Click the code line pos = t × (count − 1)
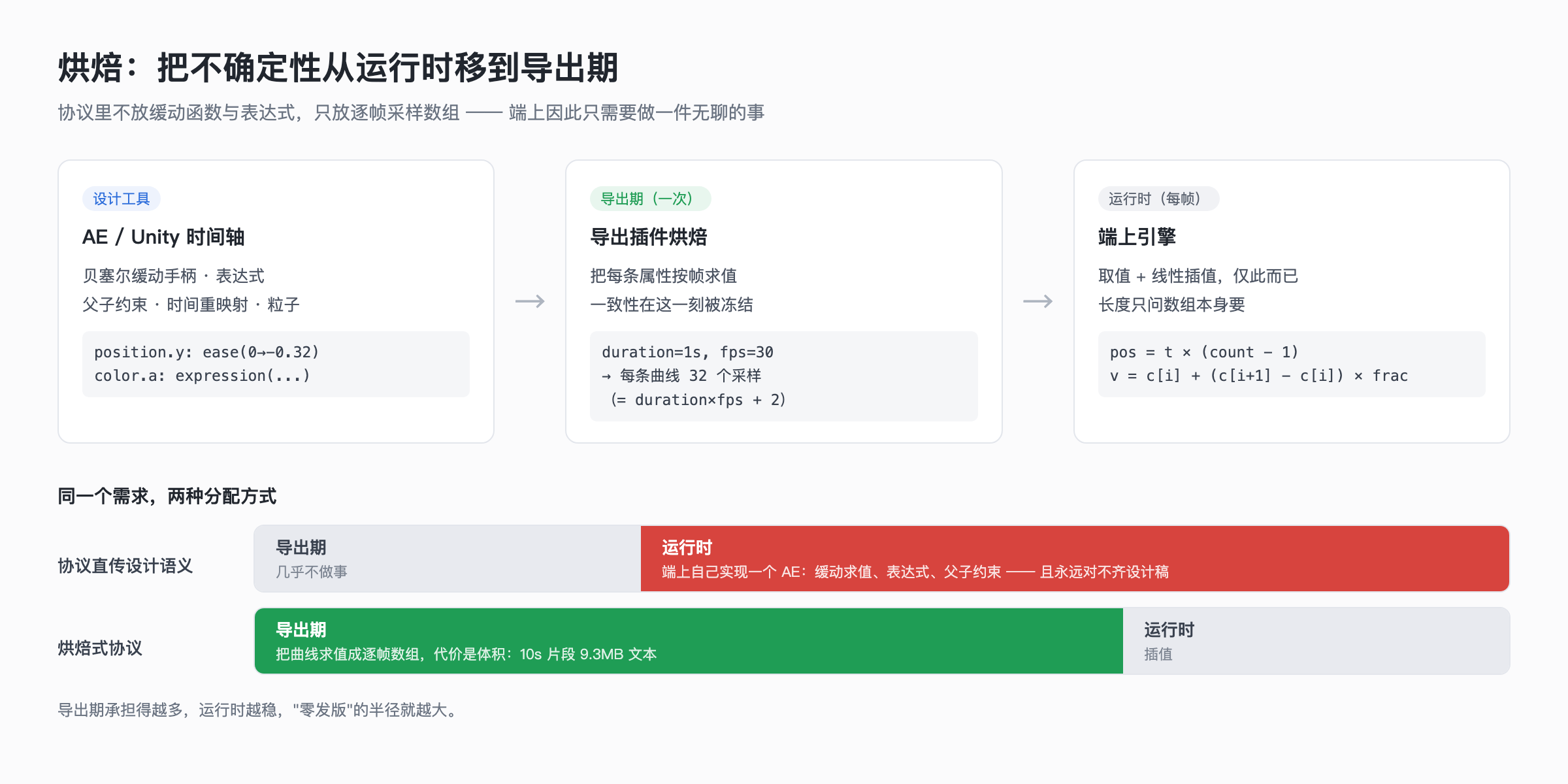Screen dimensions: 1568x784 [x=1204, y=352]
